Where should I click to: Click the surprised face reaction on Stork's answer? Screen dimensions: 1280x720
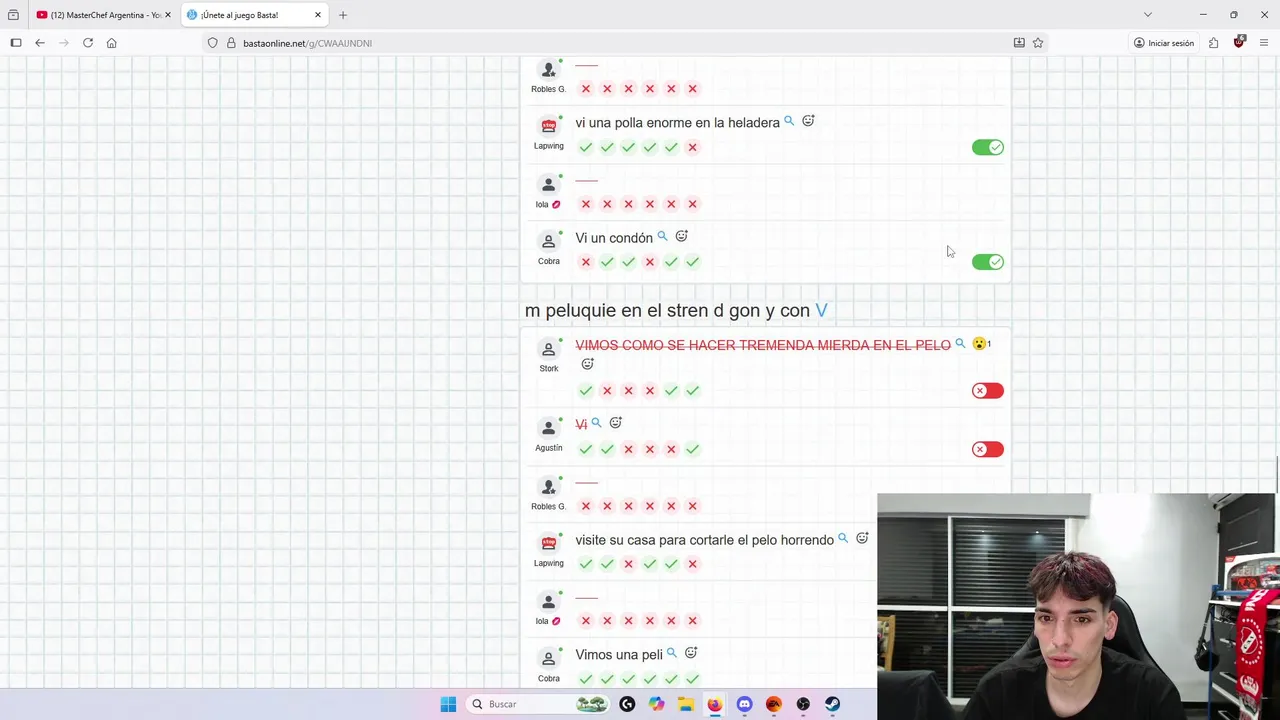tap(981, 344)
